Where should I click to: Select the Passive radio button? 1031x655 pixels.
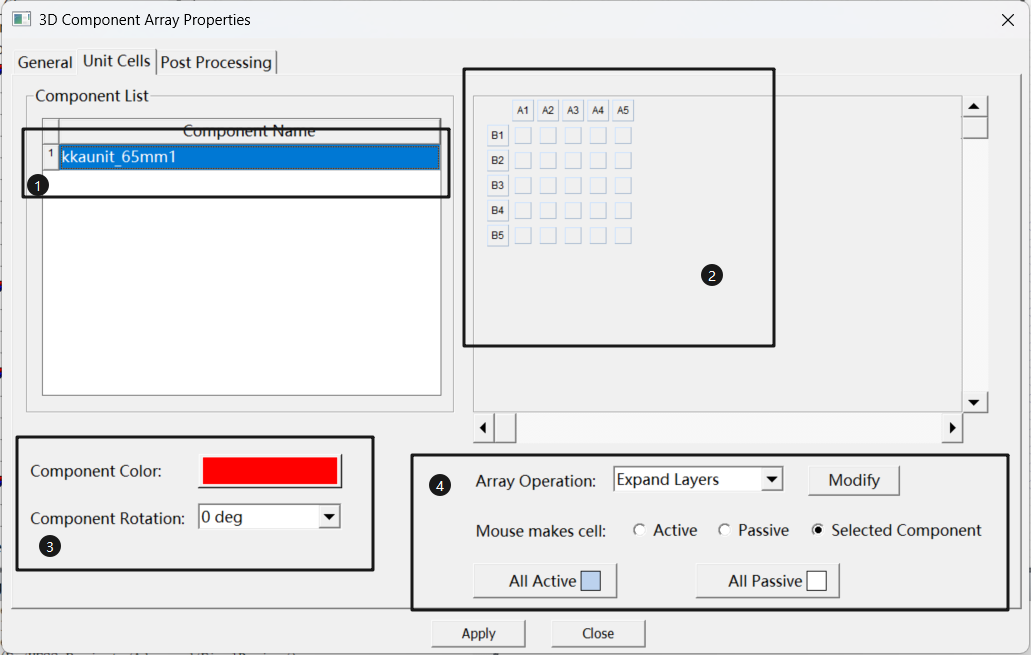(724, 531)
